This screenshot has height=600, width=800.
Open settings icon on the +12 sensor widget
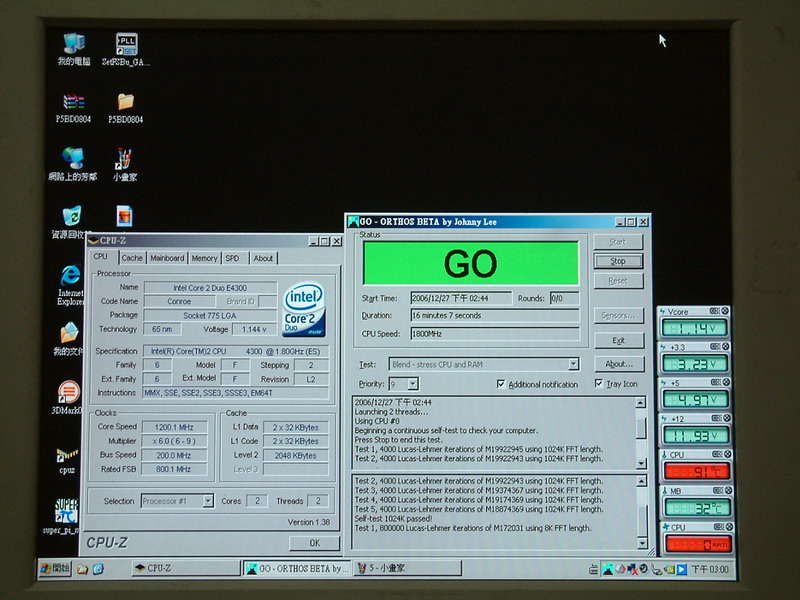tap(716, 418)
